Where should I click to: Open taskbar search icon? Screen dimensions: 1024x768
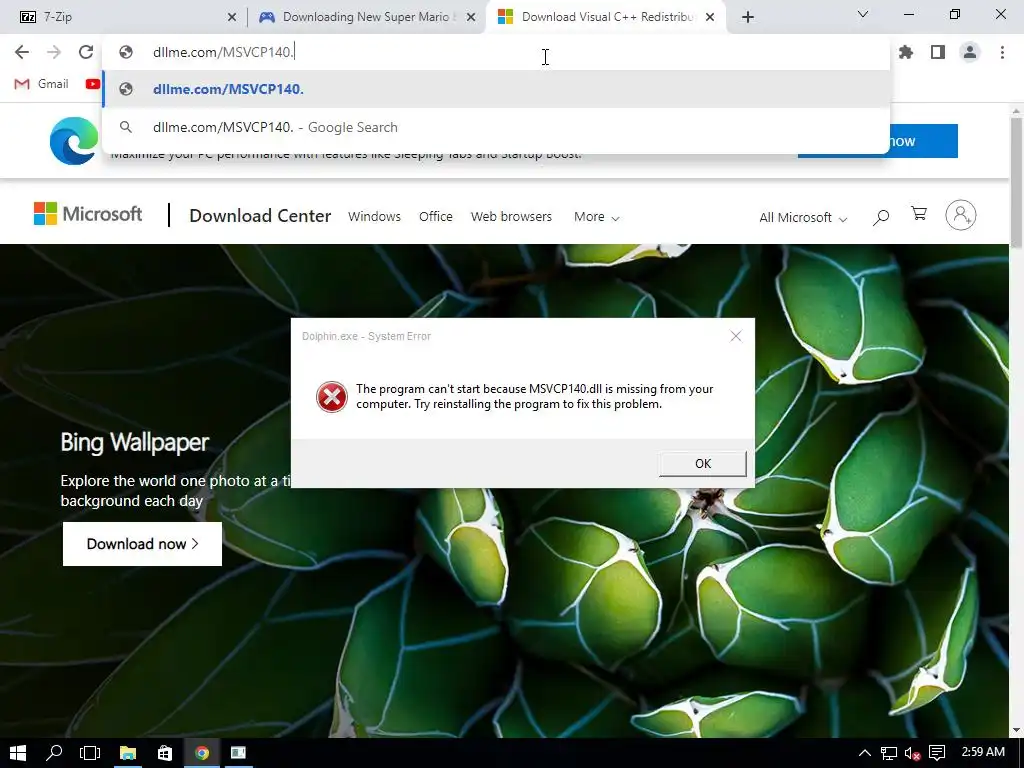tap(54, 753)
